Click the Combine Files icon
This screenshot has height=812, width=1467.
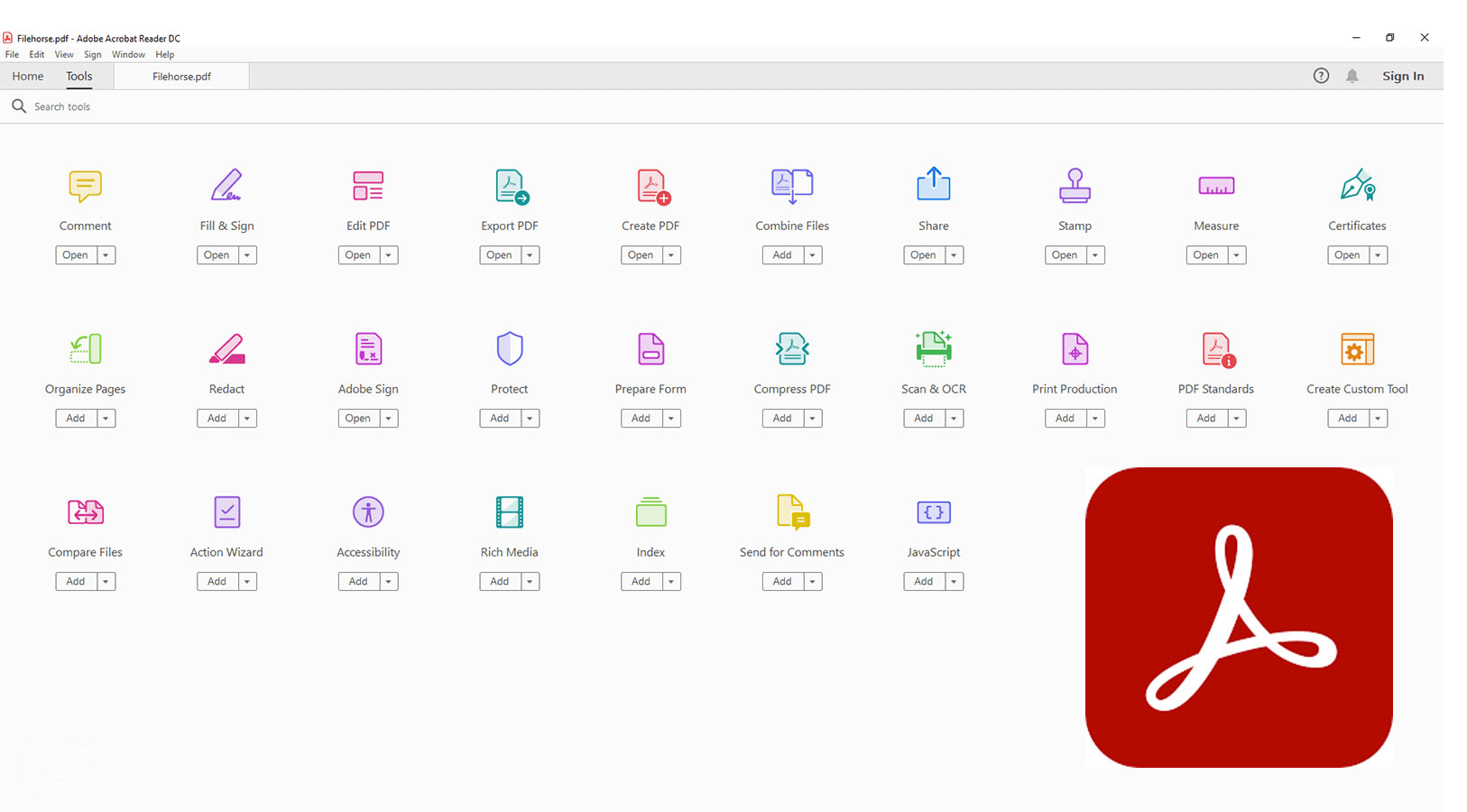pyautogui.click(x=791, y=186)
